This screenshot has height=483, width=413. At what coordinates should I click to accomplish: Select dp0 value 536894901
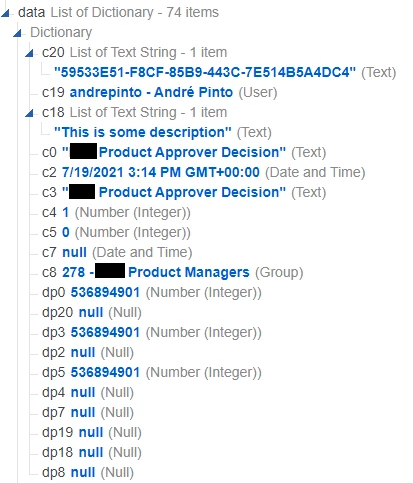[105, 292]
